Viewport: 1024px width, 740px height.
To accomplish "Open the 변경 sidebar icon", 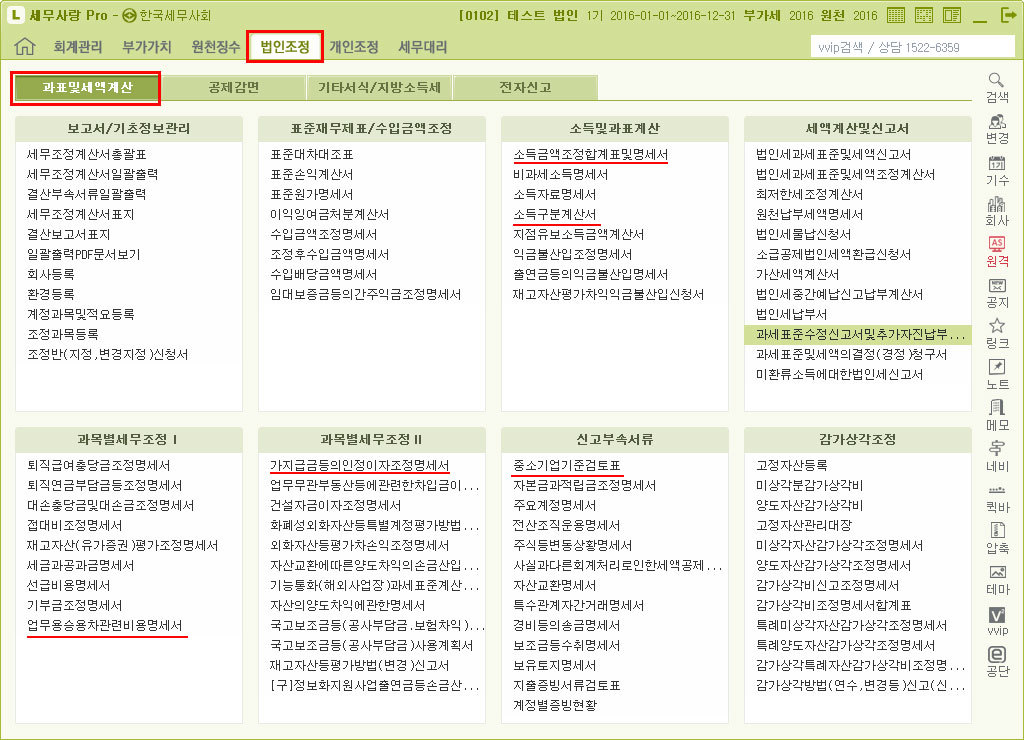I will (x=997, y=129).
